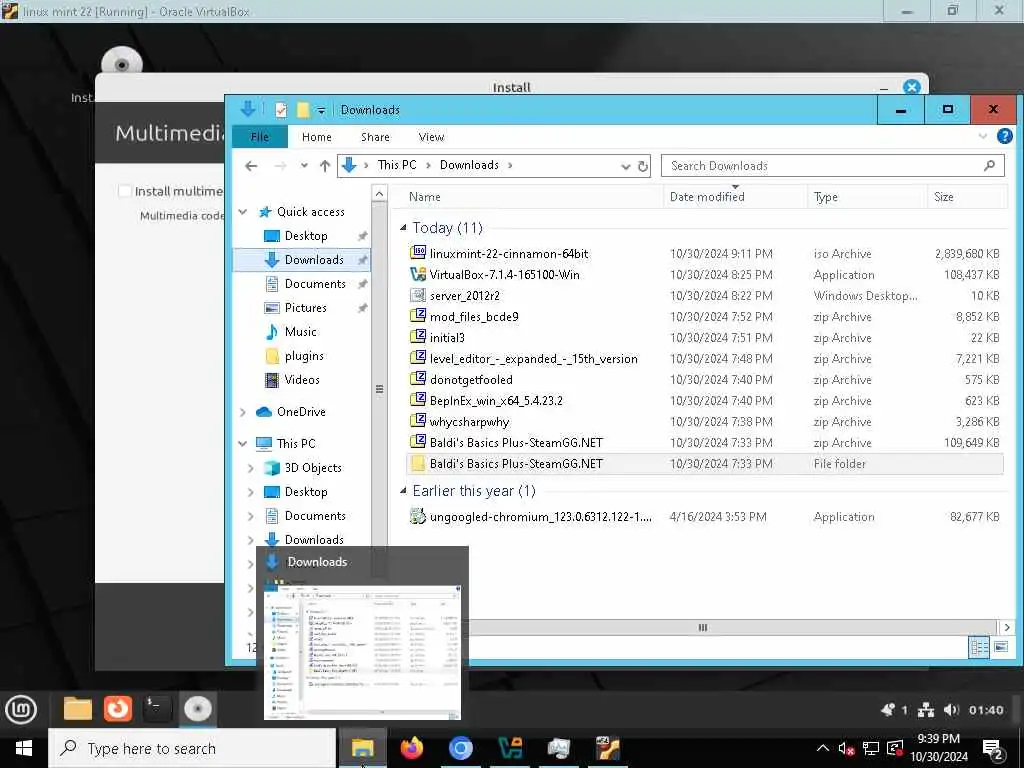Open Music in the navigation pane
Screen dimensions: 1024x768
[x=300, y=332]
